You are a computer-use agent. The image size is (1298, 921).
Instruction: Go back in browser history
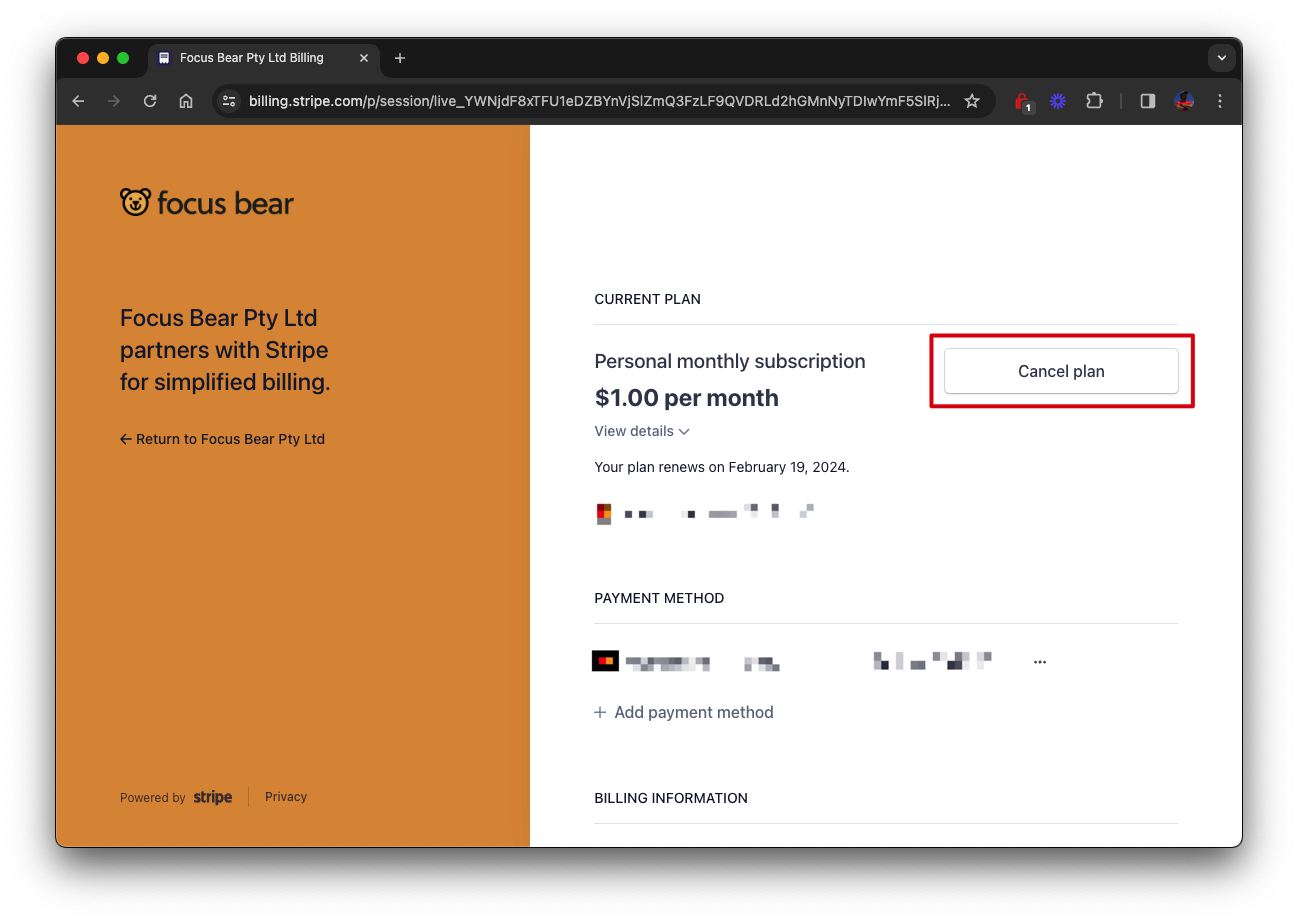(78, 101)
